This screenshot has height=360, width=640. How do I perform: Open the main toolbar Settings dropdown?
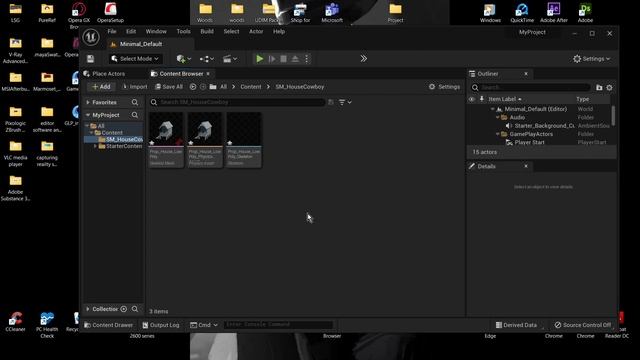(x=591, y=59)
